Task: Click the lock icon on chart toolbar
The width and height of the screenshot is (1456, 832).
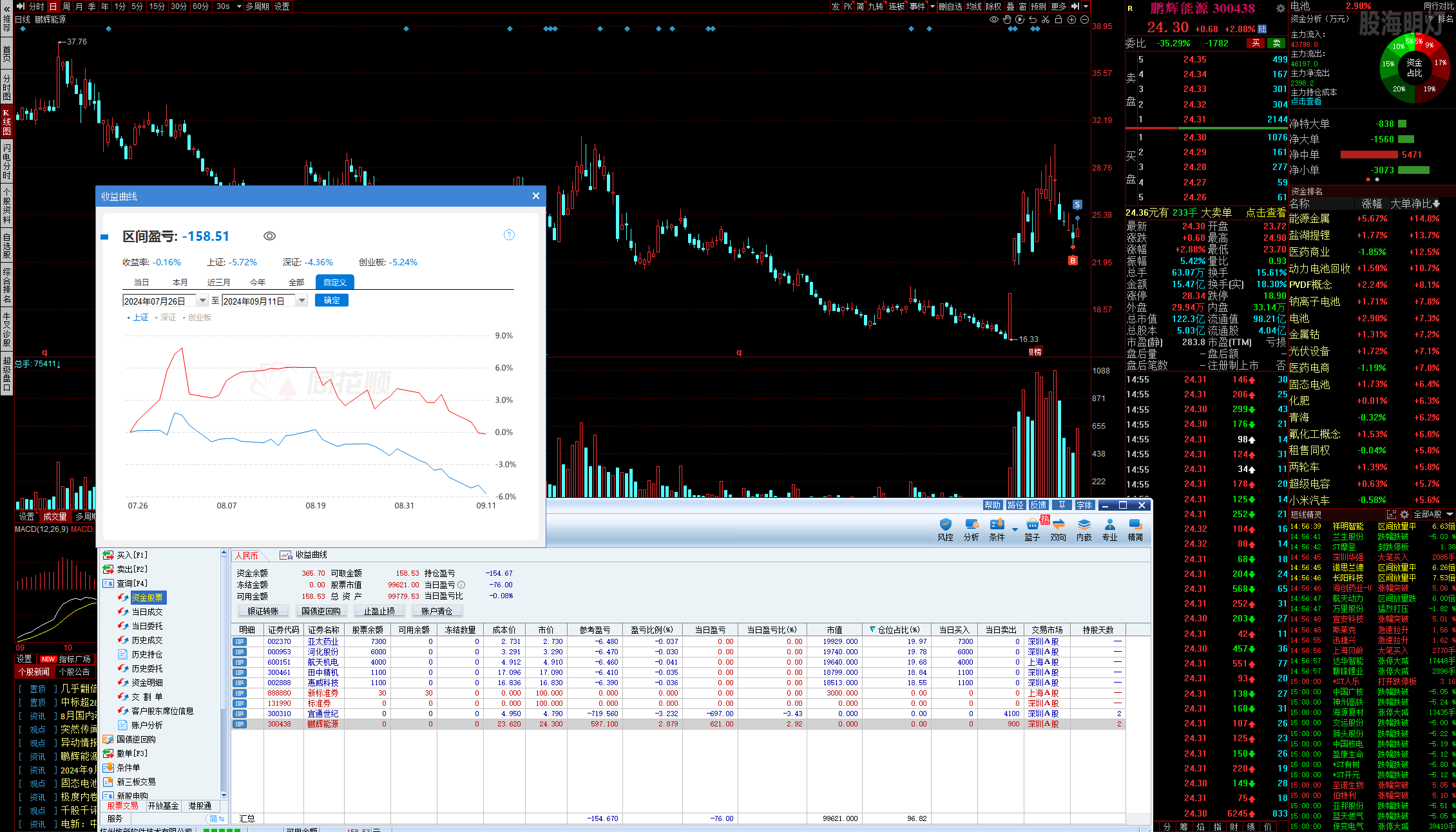Action: (x=1058, y=19)
